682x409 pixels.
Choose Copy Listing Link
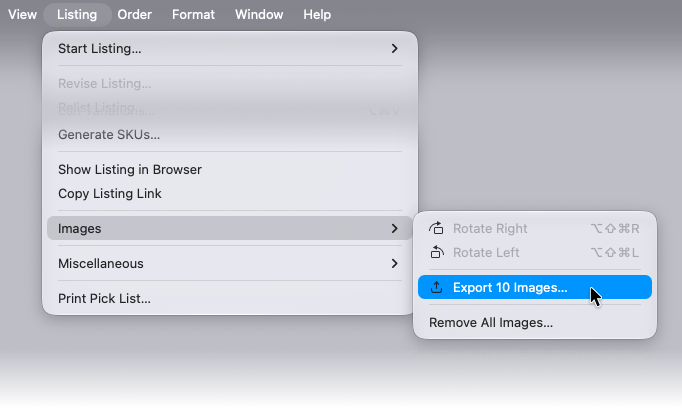click(x=230, y=193)
